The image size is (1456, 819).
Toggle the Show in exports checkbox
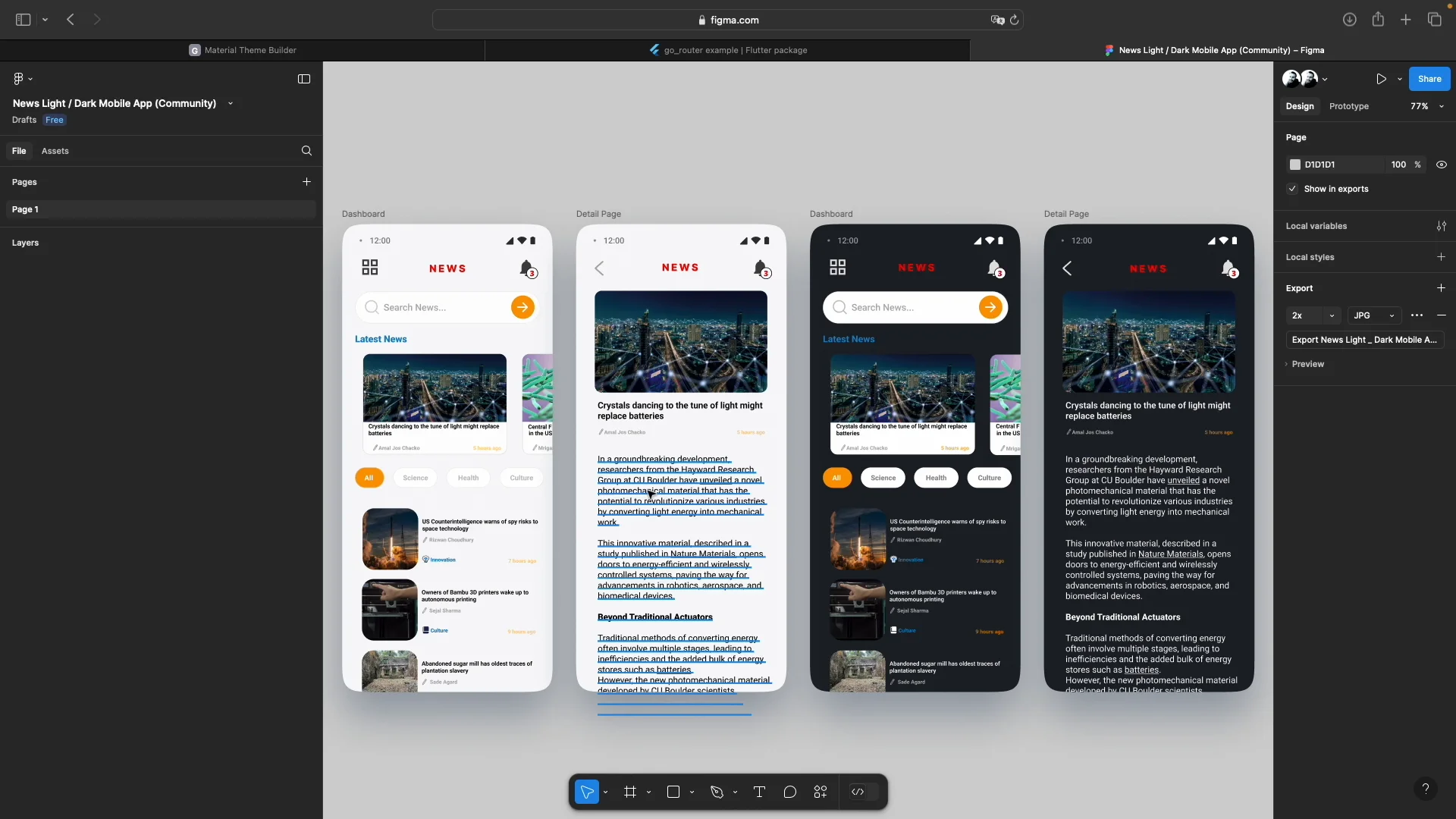point(1292,189)
